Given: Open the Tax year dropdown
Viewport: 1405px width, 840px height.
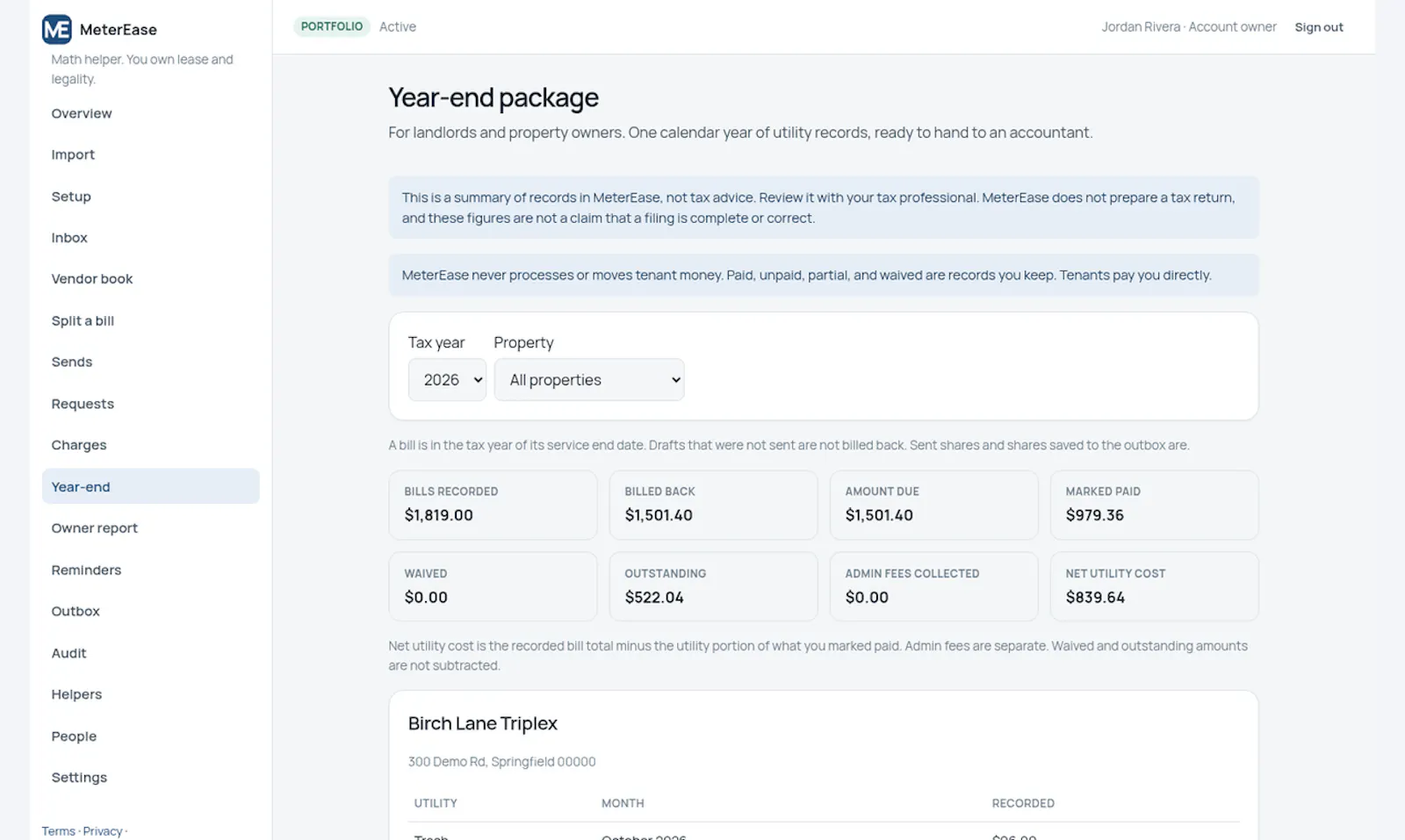Looking at the screenshot, I should [447, 380].
